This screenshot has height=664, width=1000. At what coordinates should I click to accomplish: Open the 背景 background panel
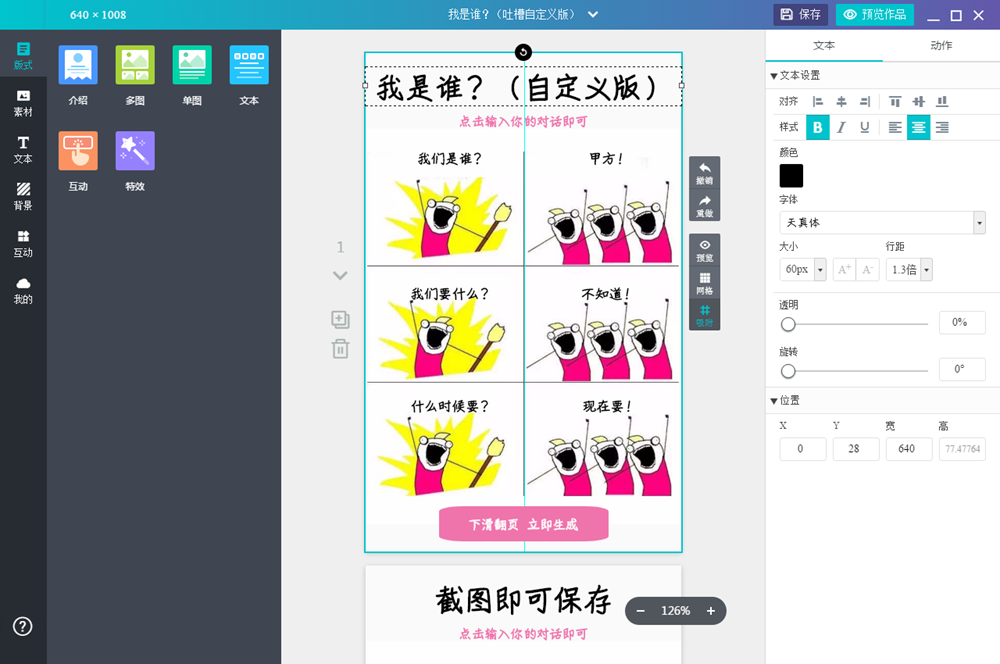click(x=22, y=195)
